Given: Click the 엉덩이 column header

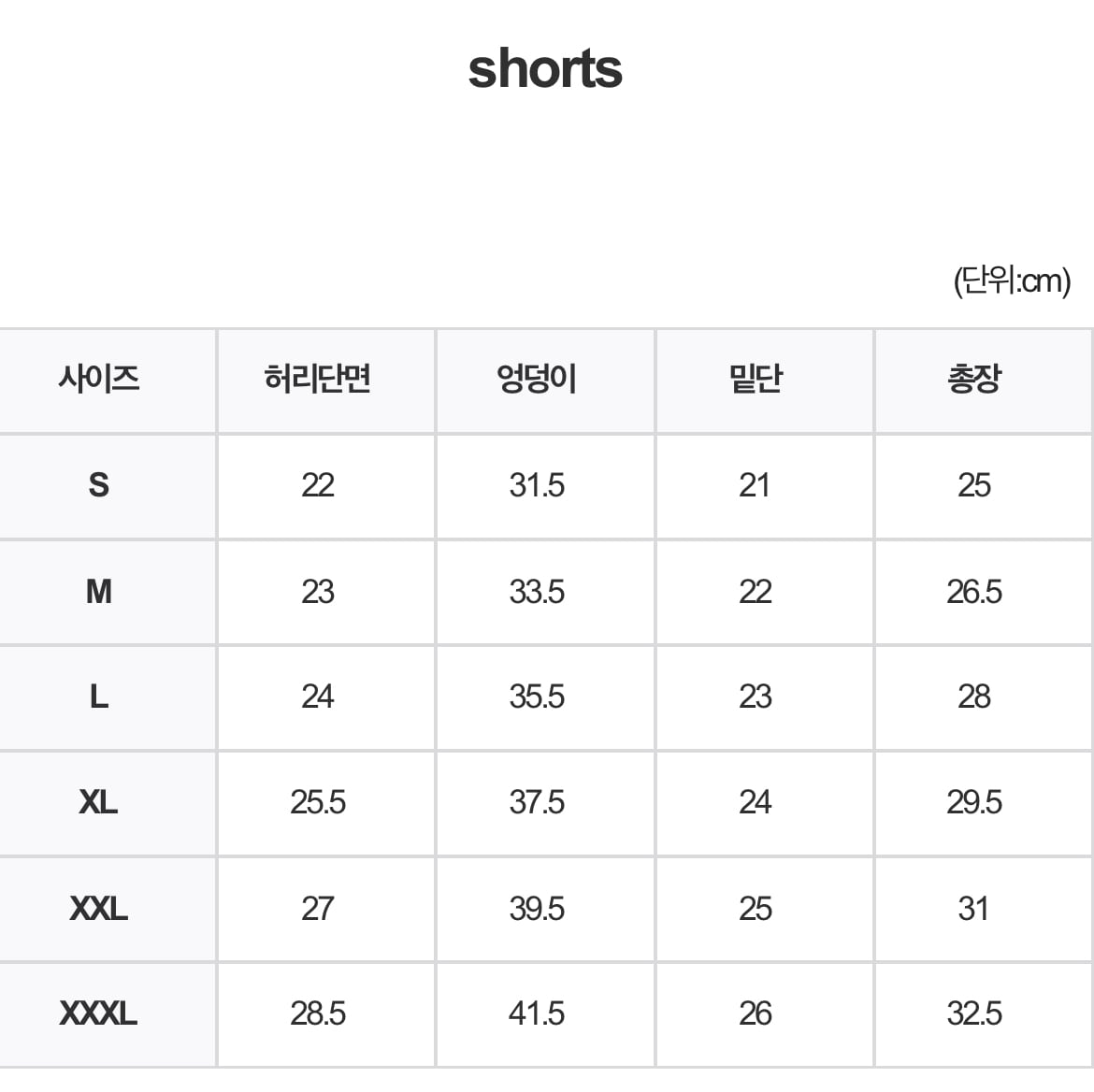Looking at the screenshot, I should [537, 380].
